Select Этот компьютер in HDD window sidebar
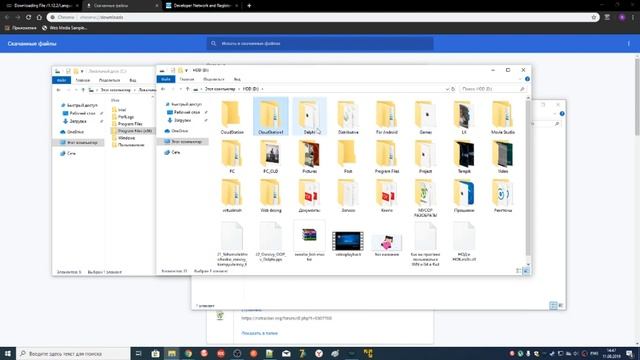 pyautogui.click(x=183, y=141)
